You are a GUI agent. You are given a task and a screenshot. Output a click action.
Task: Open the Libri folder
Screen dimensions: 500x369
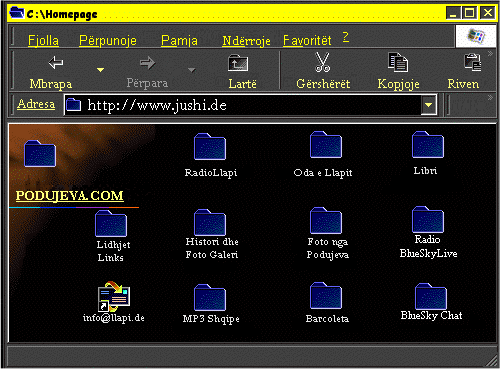[428, 144]
